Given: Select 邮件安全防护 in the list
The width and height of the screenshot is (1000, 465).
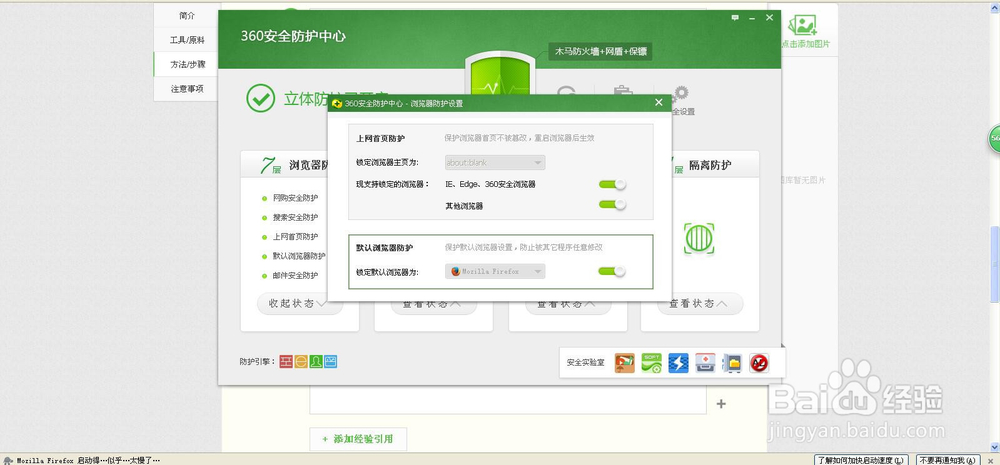Looking at the screenshot, I should [295, 276].
